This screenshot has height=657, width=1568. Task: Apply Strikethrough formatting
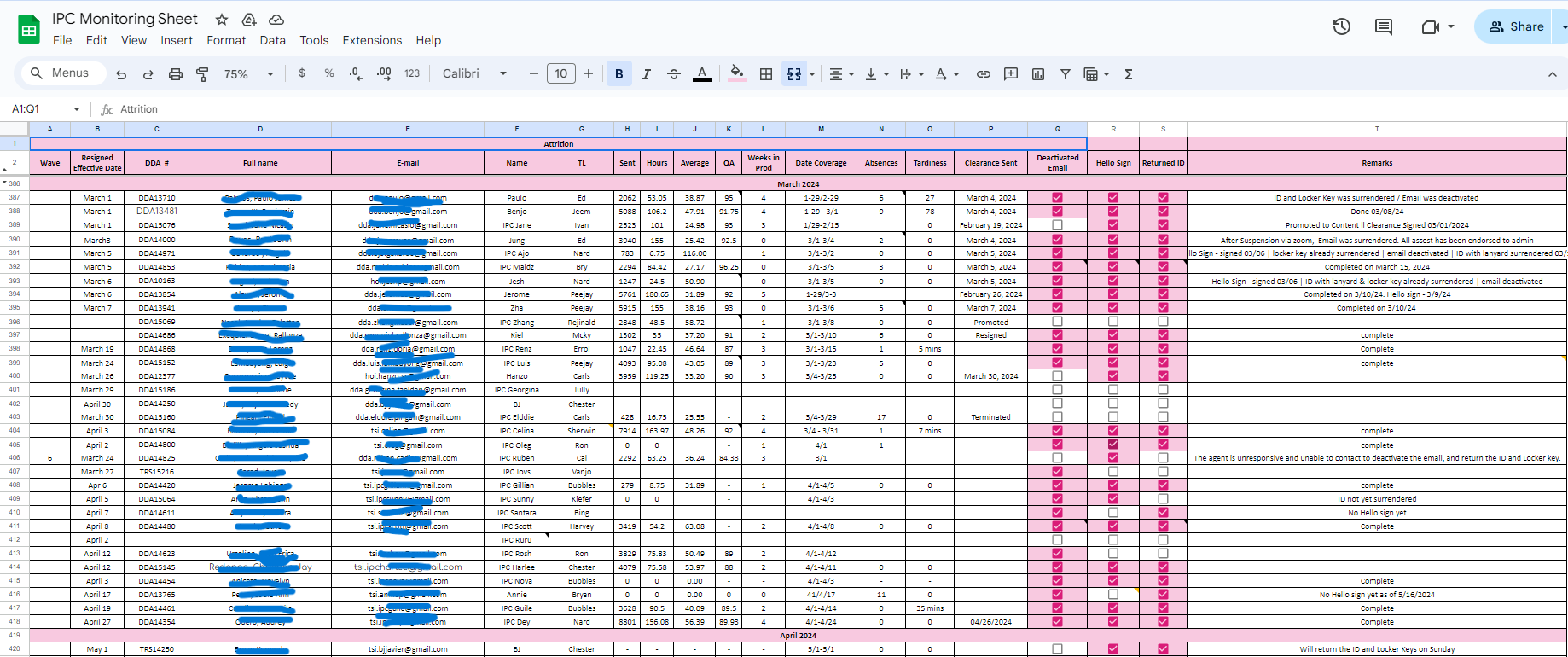tap(674, 74)
